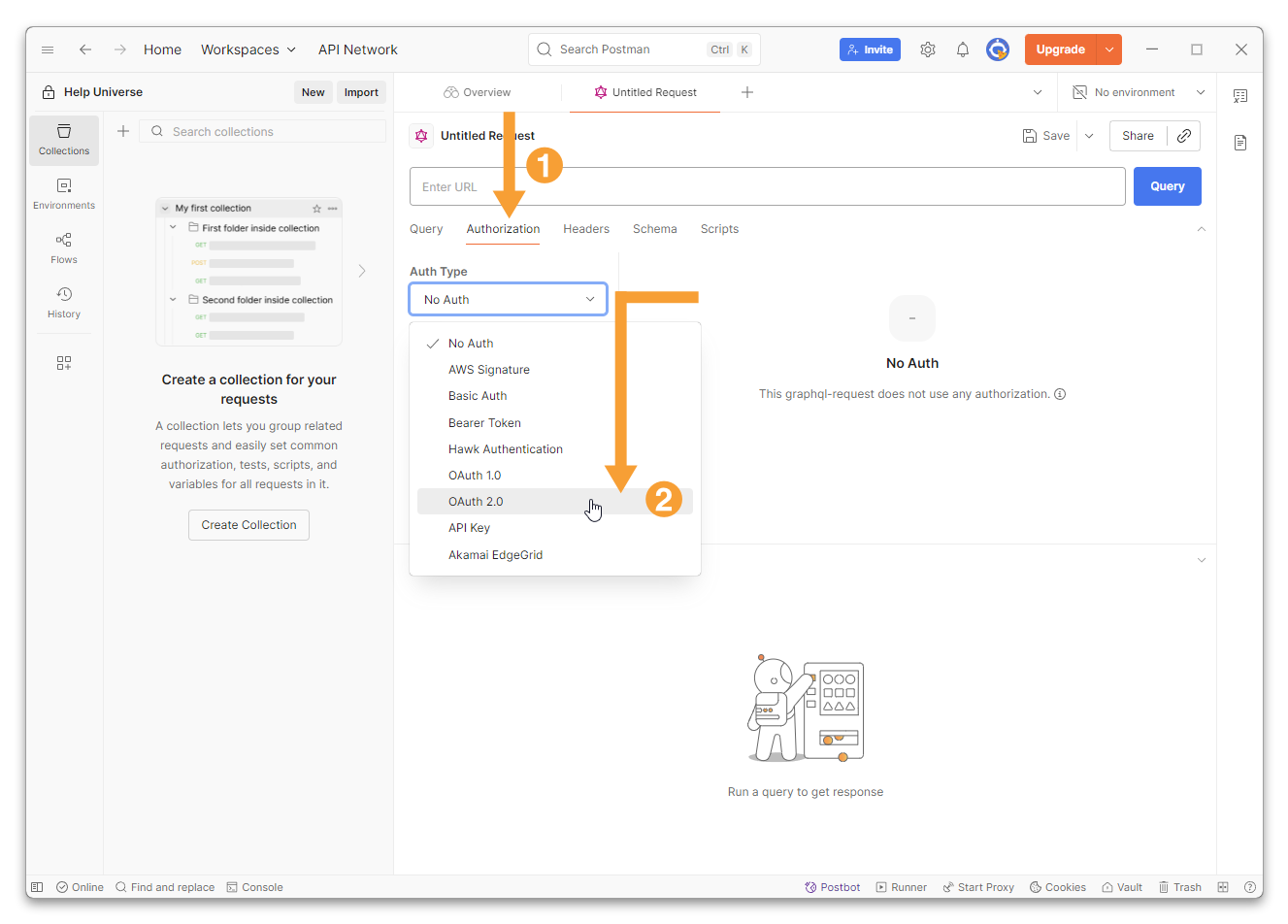This screenshot has height=924, width=1288.
Task: Expand the response pane chevron
Action: click(x=1202, y=560)
